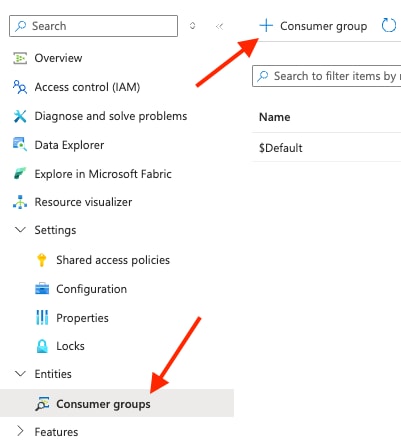Click the Access control (IAM) people icon
401x441 pixels.
(x=20, y=87)
